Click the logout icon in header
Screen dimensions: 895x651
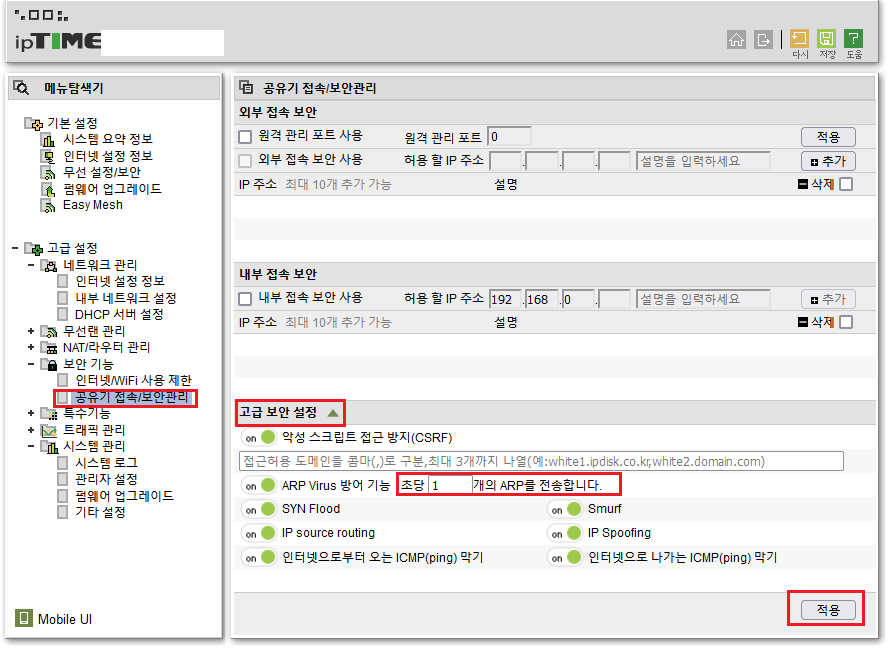763,39
